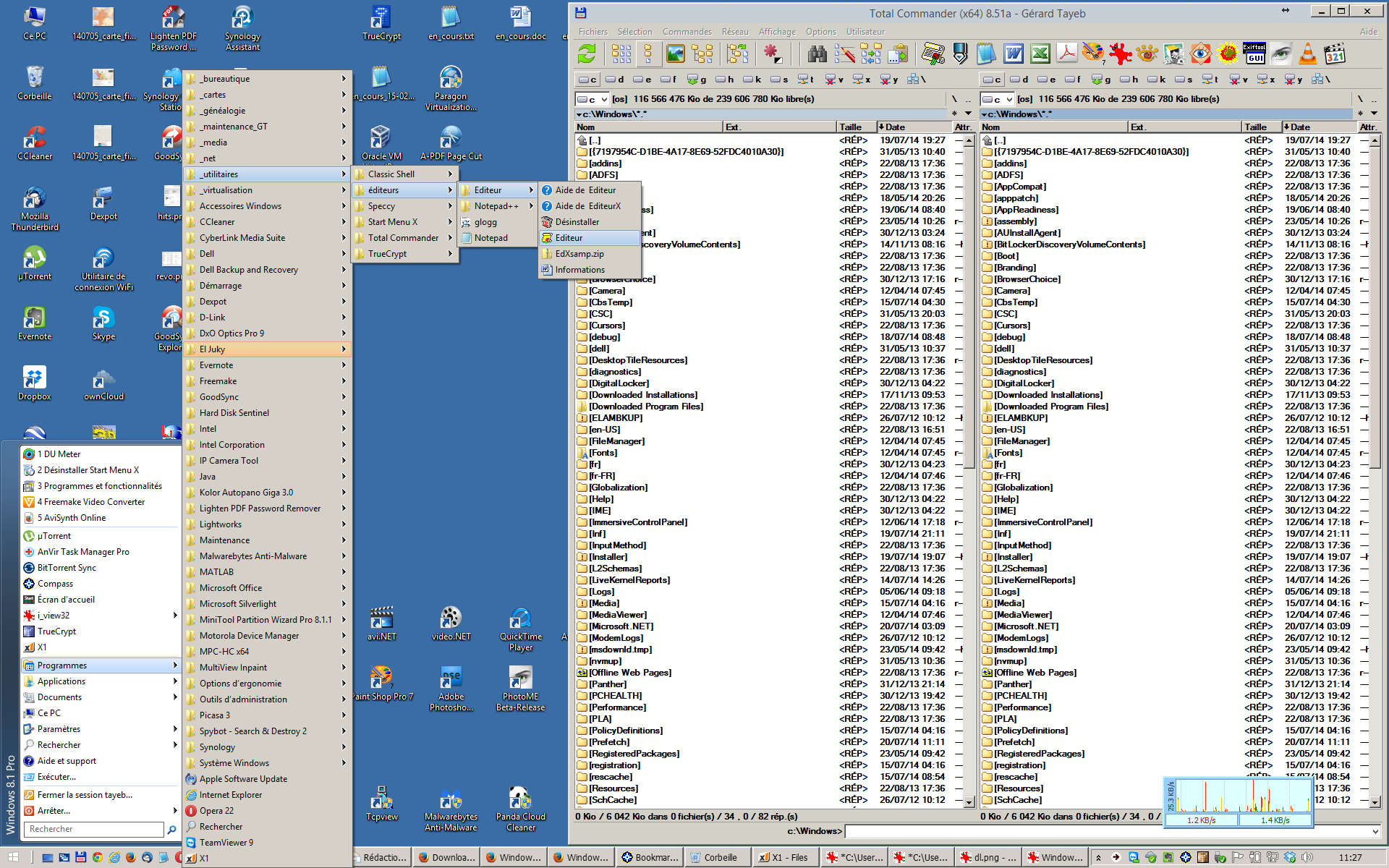This screenshot has width=1389, height=868.
Task: Select drive e in left panel drive bar
Action: (x=642, y=79)
